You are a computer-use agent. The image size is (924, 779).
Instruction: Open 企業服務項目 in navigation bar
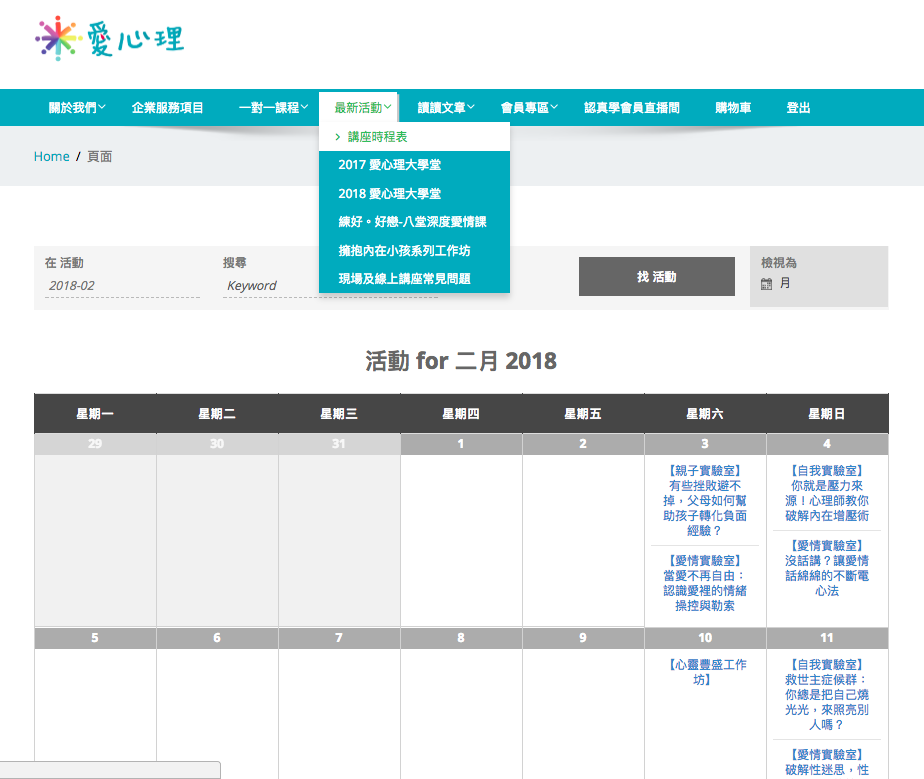(167, 108)
